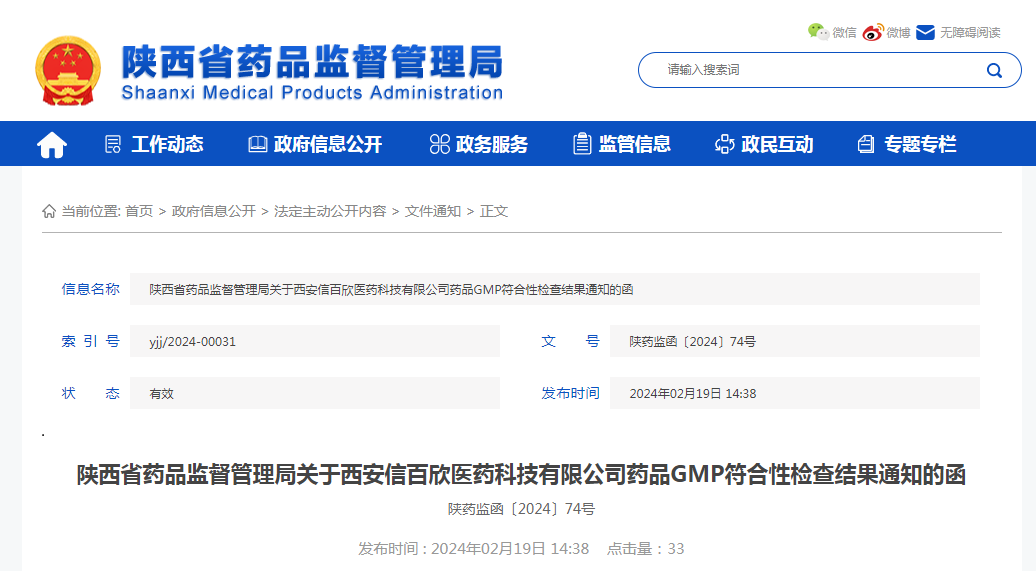Click the Shaanxi Medical Products Administration subtitle

point(312,93)
